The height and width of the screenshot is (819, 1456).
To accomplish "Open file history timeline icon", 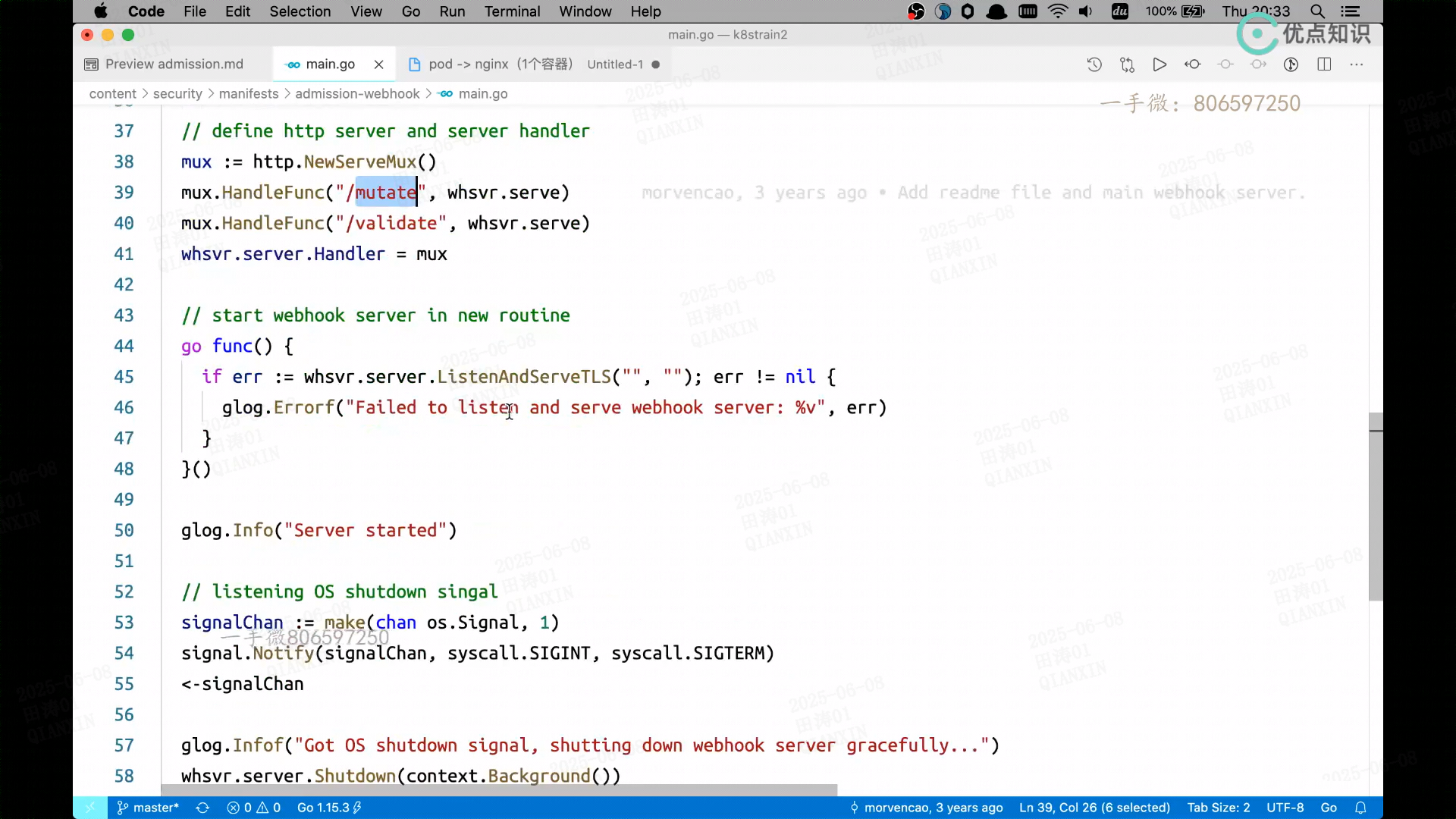I will [x=1094, y=64].
